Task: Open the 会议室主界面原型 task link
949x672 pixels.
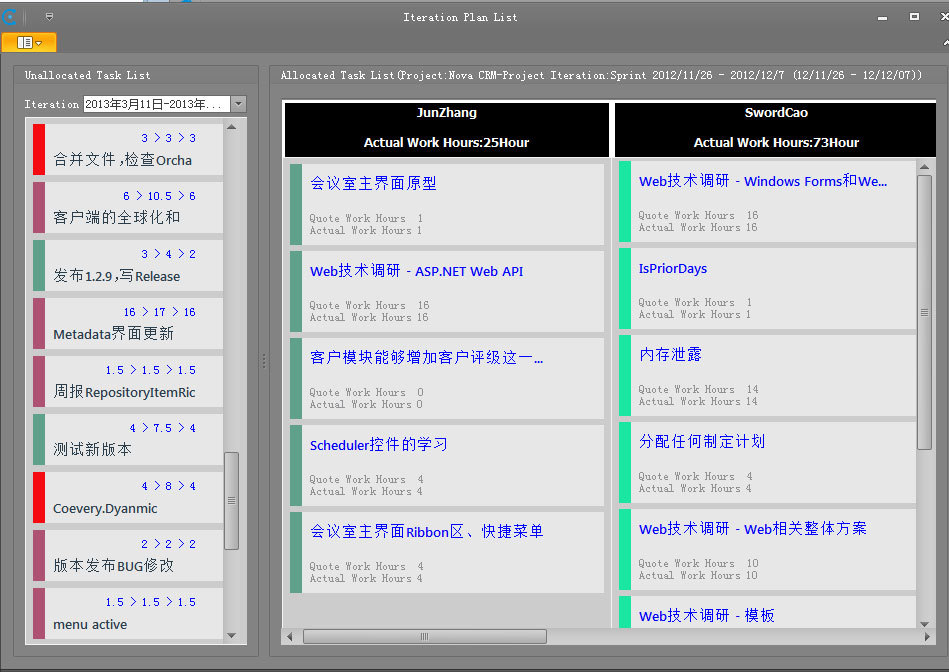Action: pyautogui.click(x=373, y=183)
